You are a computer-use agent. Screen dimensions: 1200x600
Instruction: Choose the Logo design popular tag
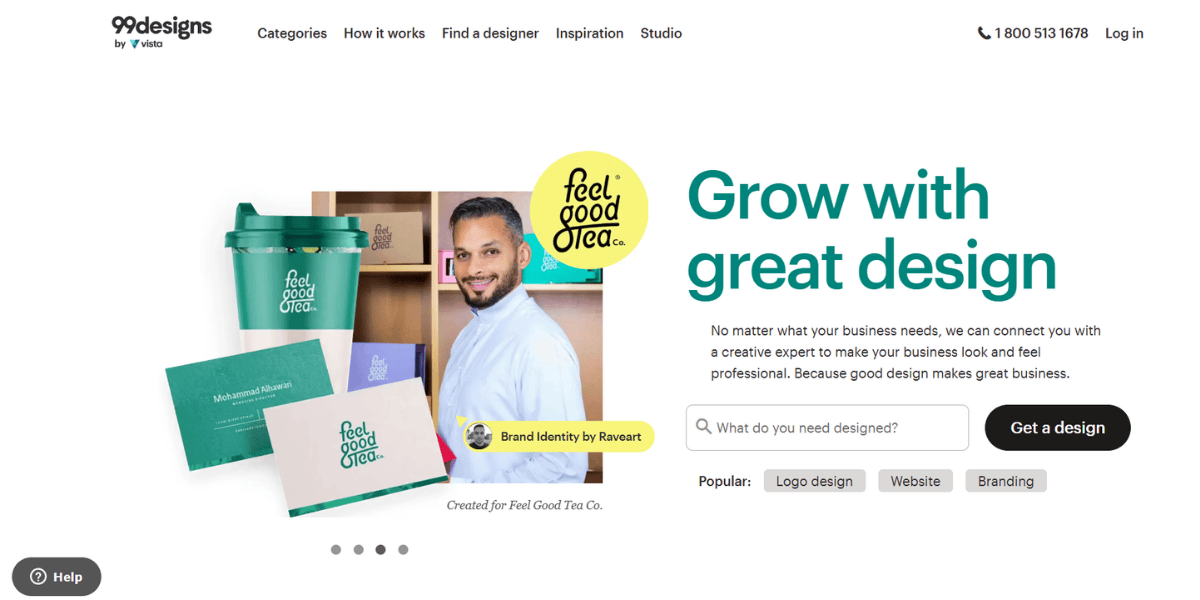[x=814, y=481]
